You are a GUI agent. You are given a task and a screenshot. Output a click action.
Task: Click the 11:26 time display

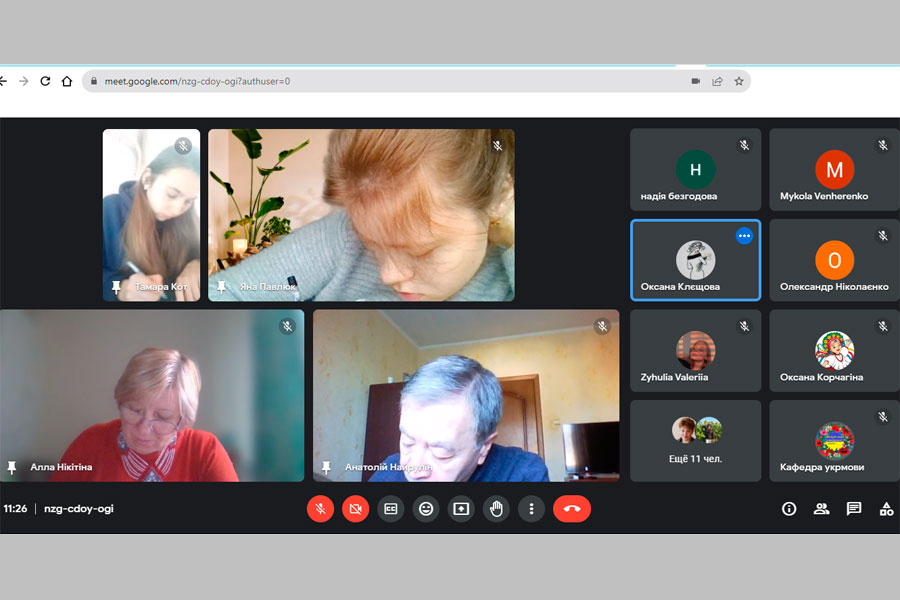[15, 509]
